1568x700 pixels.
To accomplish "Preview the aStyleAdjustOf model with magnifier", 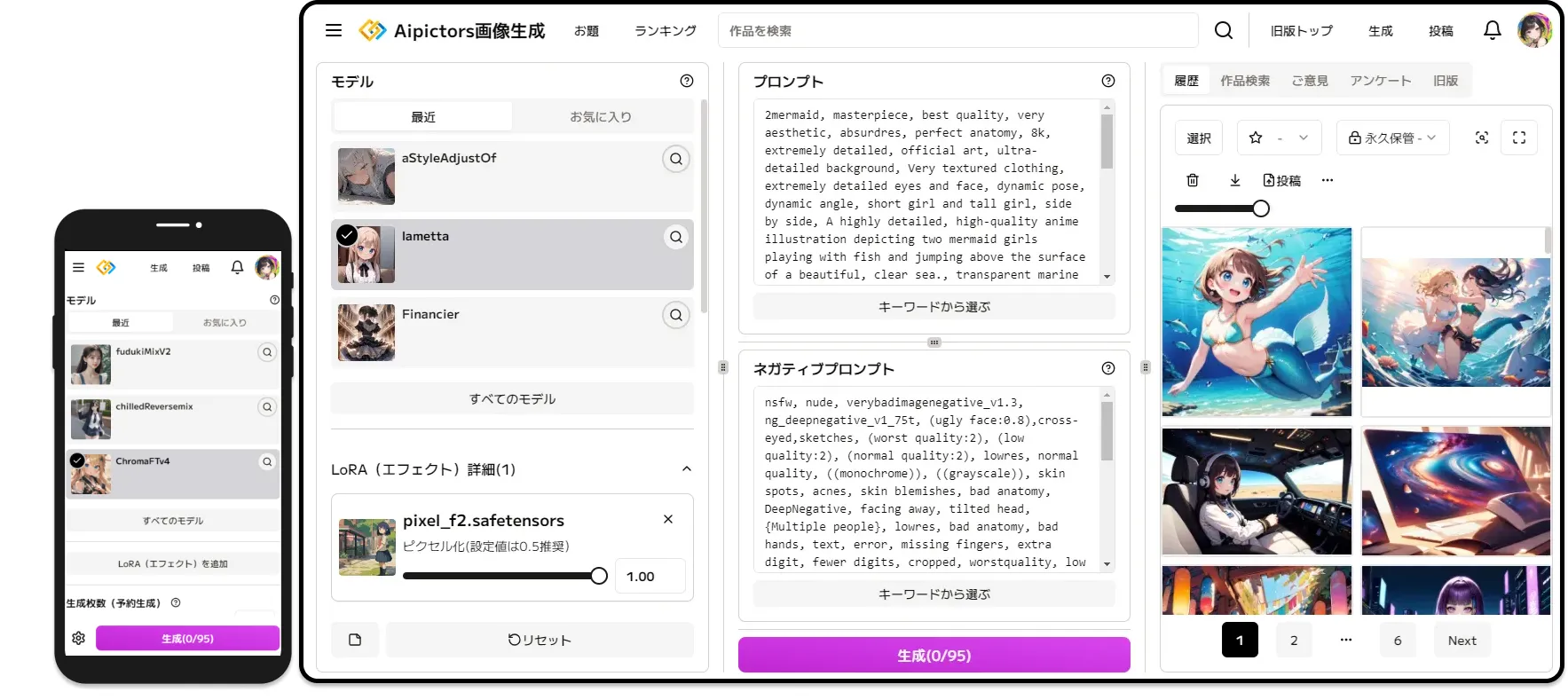I will 676,159.
